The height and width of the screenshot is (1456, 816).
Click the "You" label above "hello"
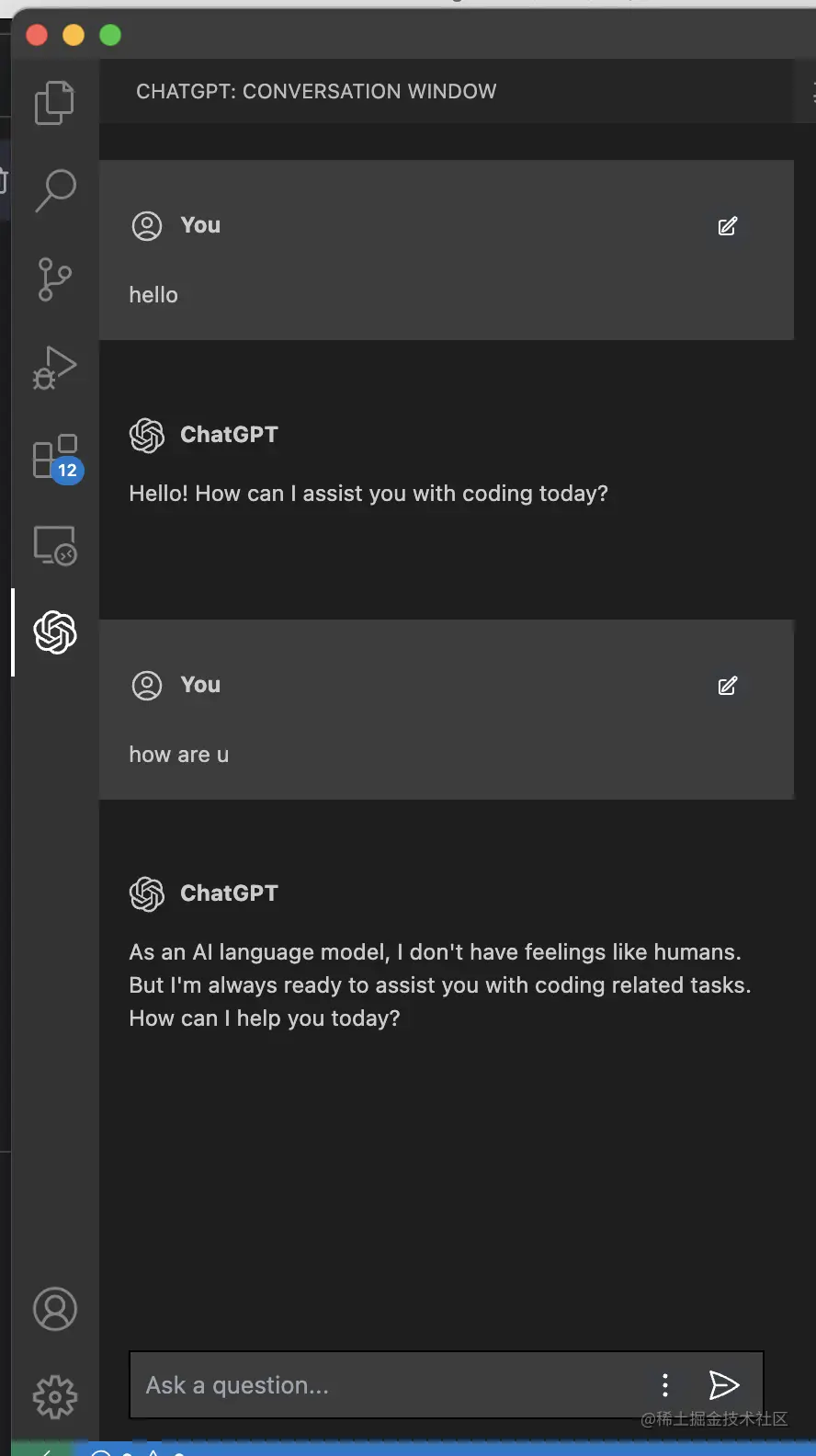coord(200,225)
